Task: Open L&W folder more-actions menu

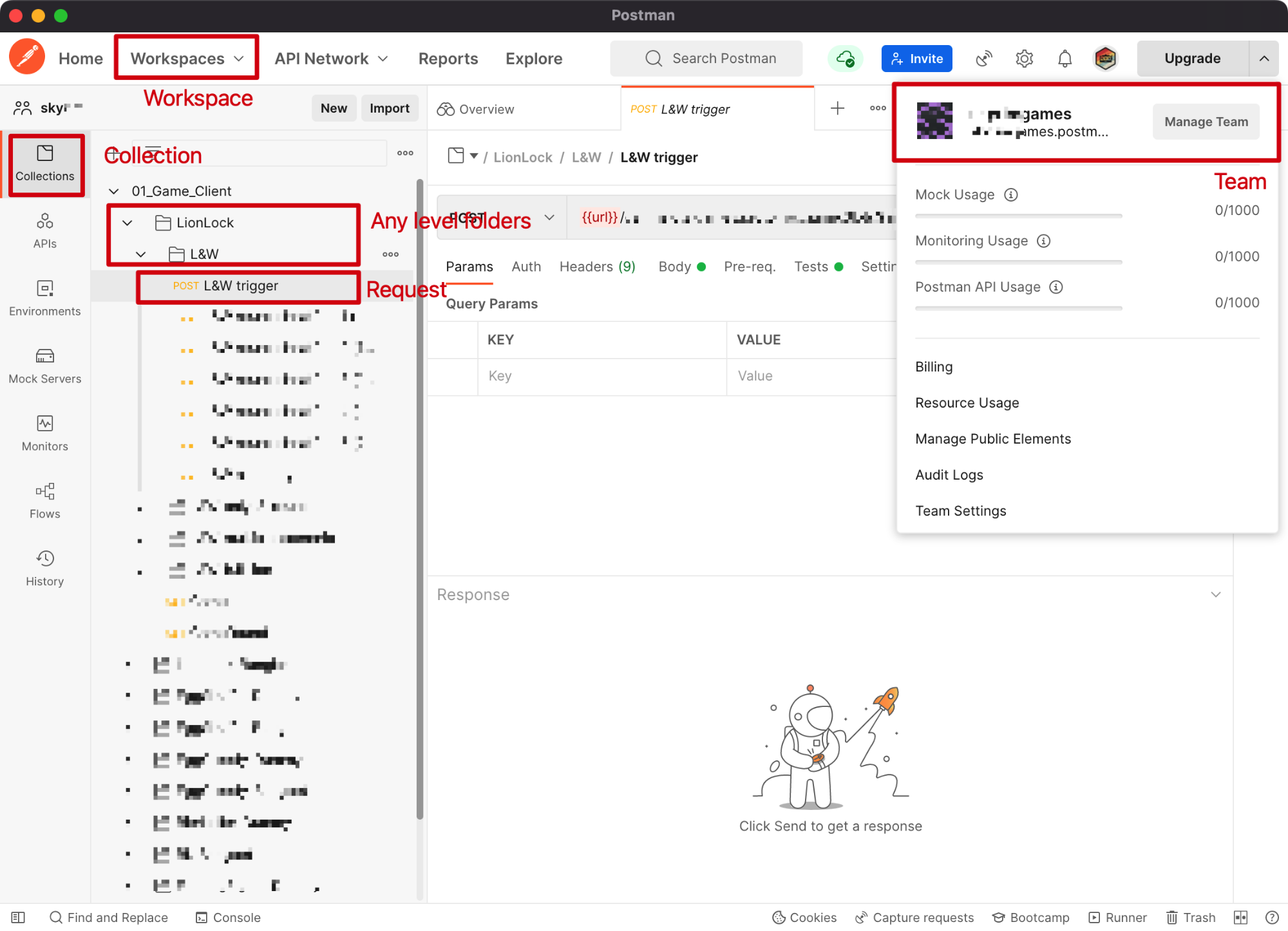Action: click(390, 254)
